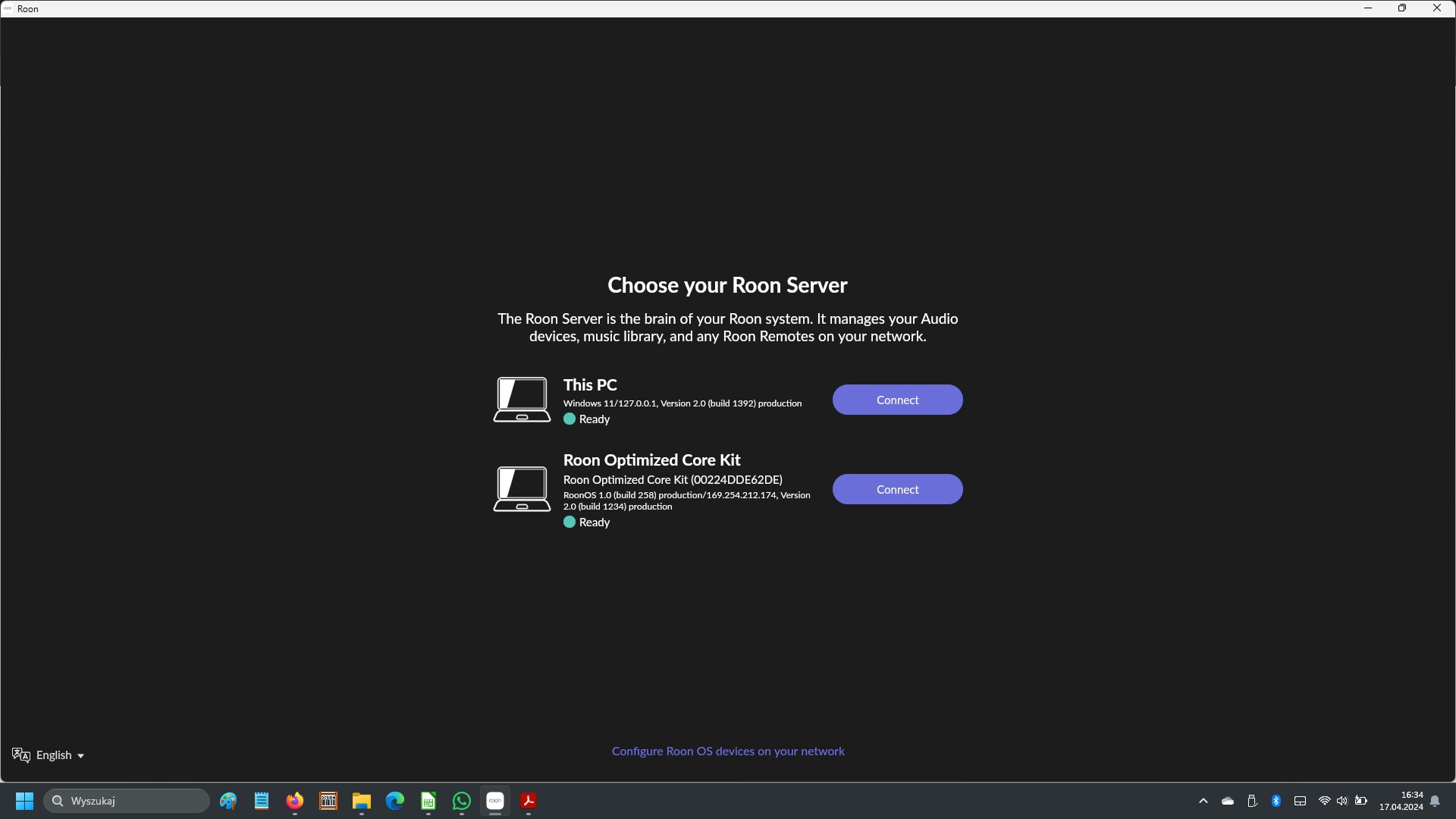
Task: Open the green spreadsheet app in taskbar
Action: tap(428, 801)
